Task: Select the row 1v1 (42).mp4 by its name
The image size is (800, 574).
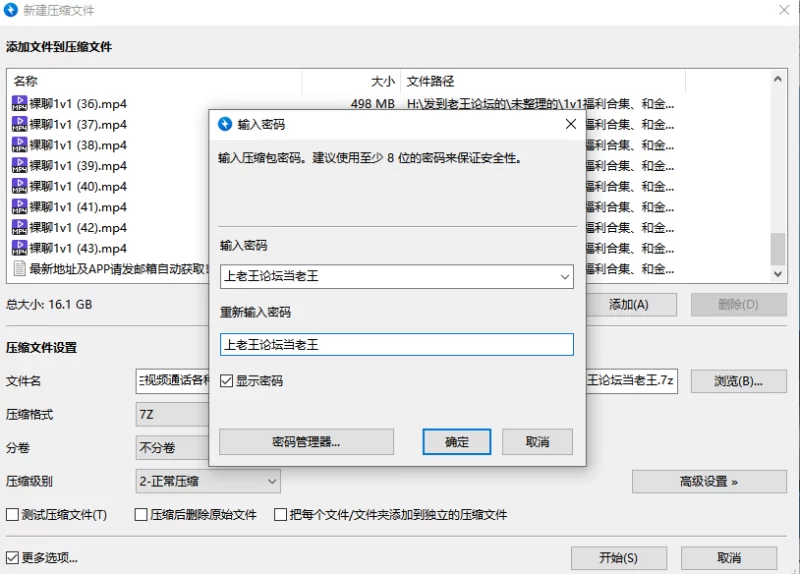Action: (x=78, y=228)
